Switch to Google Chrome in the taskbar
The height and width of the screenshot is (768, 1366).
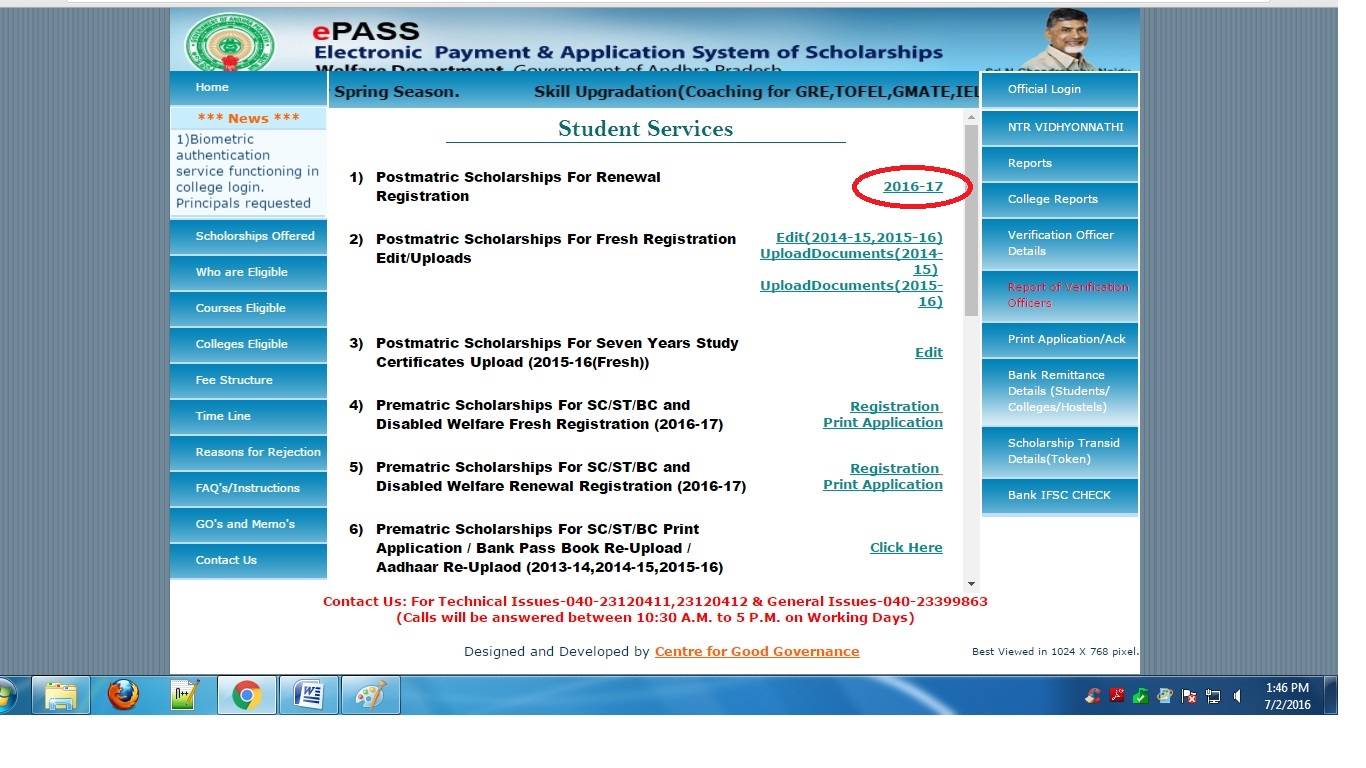247,694
